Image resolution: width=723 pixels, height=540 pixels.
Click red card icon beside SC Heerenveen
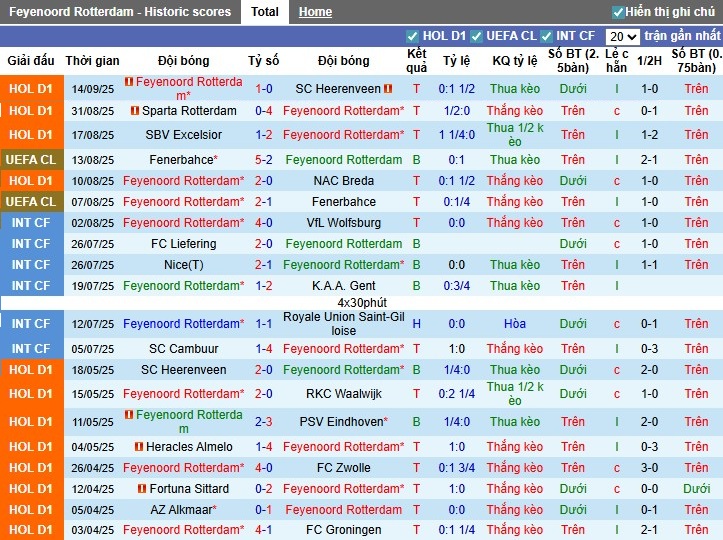click(388, 89)
